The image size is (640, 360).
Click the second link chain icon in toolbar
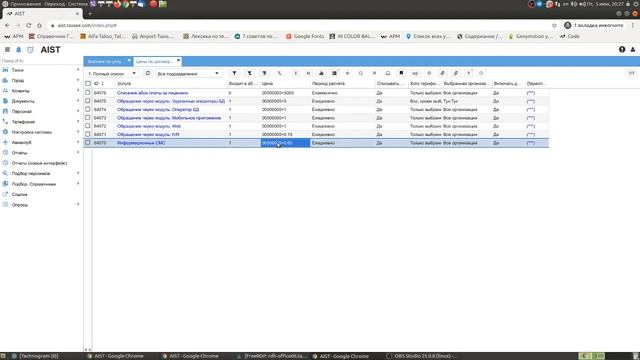[x=456, y=73]
